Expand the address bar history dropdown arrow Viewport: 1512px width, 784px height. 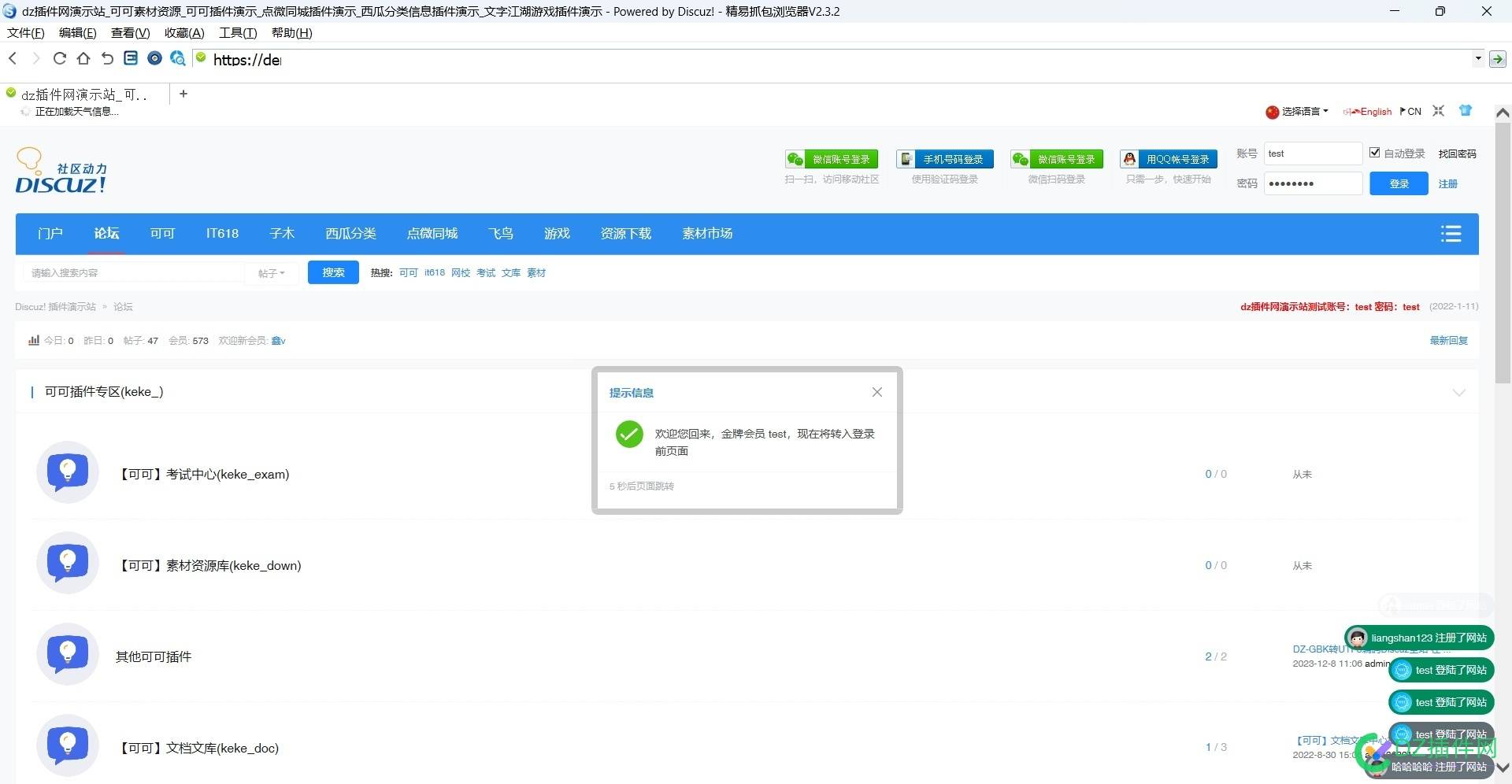pos(1478,58)
